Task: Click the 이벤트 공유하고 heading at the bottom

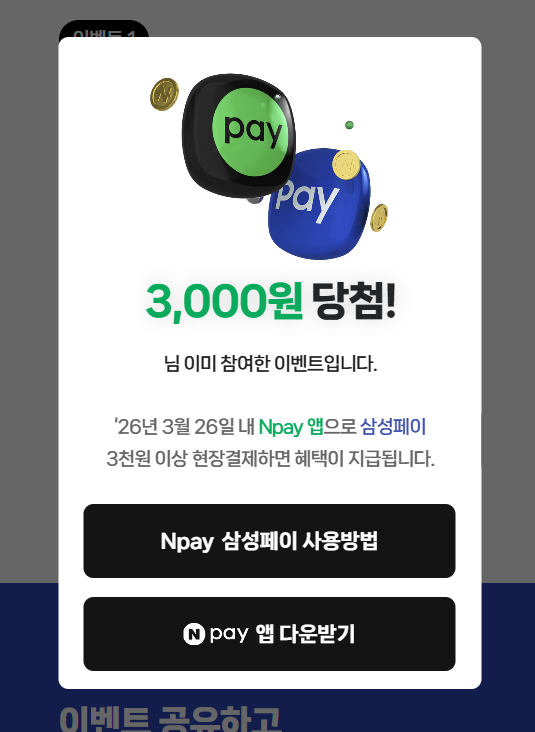Action: (x=170, y=718)
